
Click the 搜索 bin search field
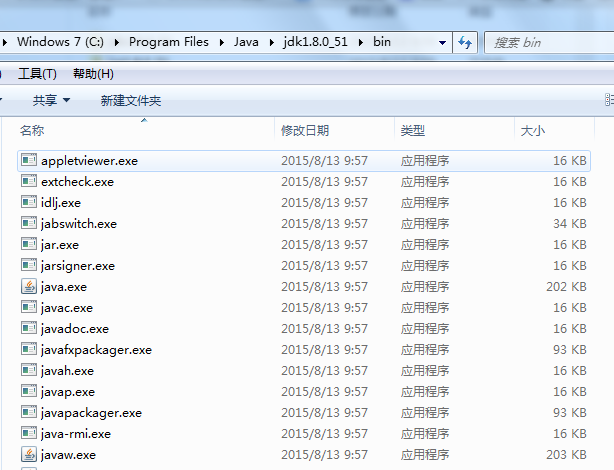coord(549,42)
